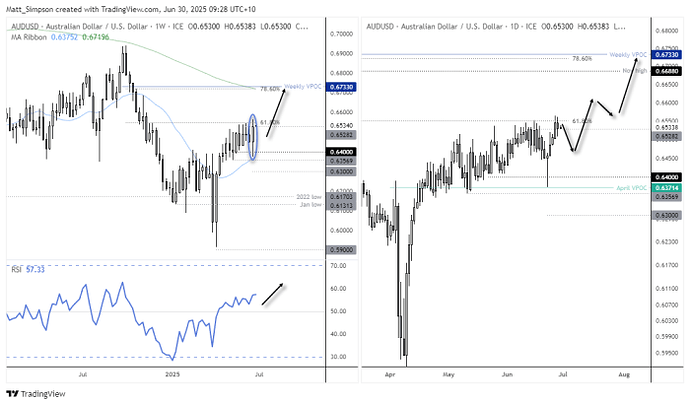Click the Apr label on daily time axis
The width and height of the screenshot is (690, 405).
point(390,375)
